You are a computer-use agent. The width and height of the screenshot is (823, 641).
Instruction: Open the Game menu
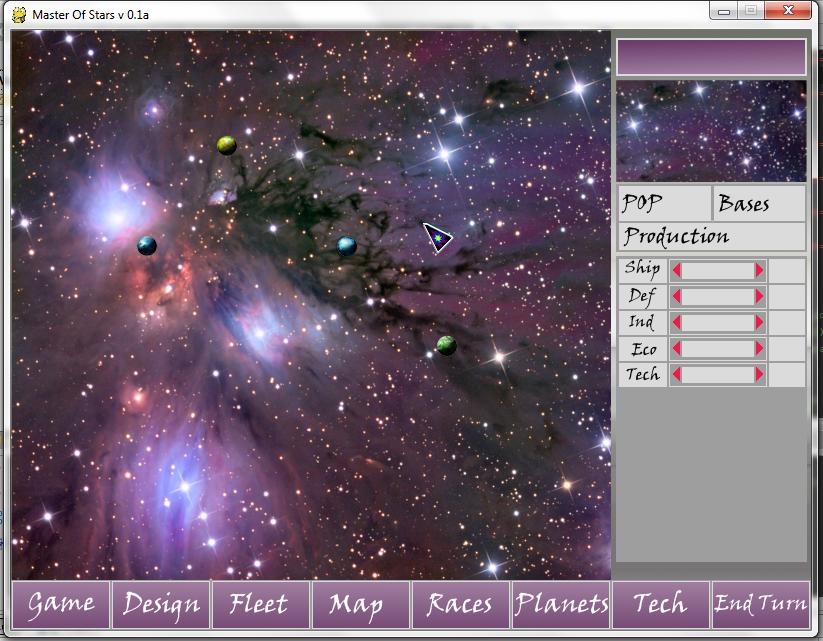[61, 604]
